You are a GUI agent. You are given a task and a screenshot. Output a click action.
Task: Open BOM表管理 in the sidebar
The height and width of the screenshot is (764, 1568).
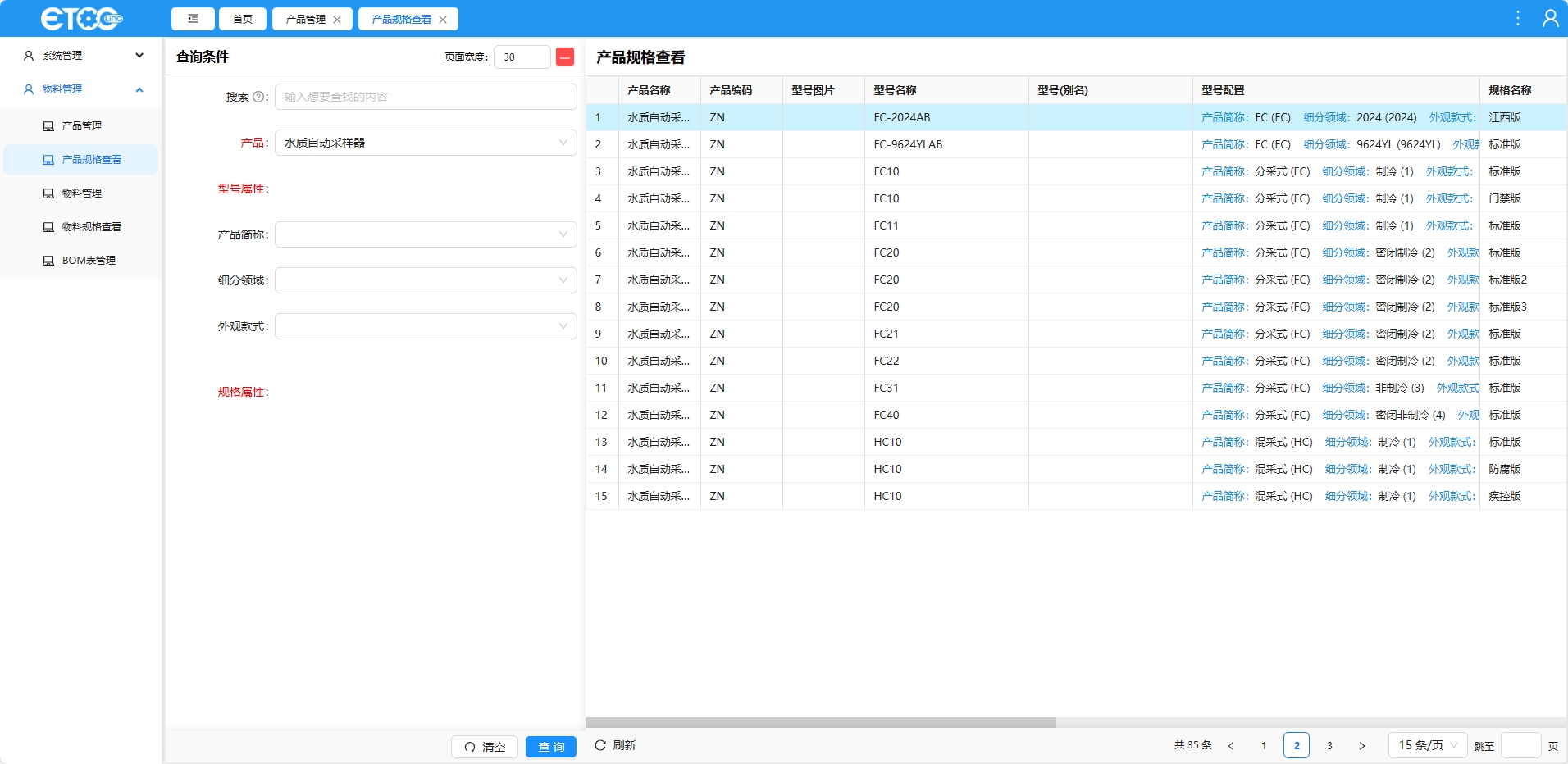tap(81, 261)
